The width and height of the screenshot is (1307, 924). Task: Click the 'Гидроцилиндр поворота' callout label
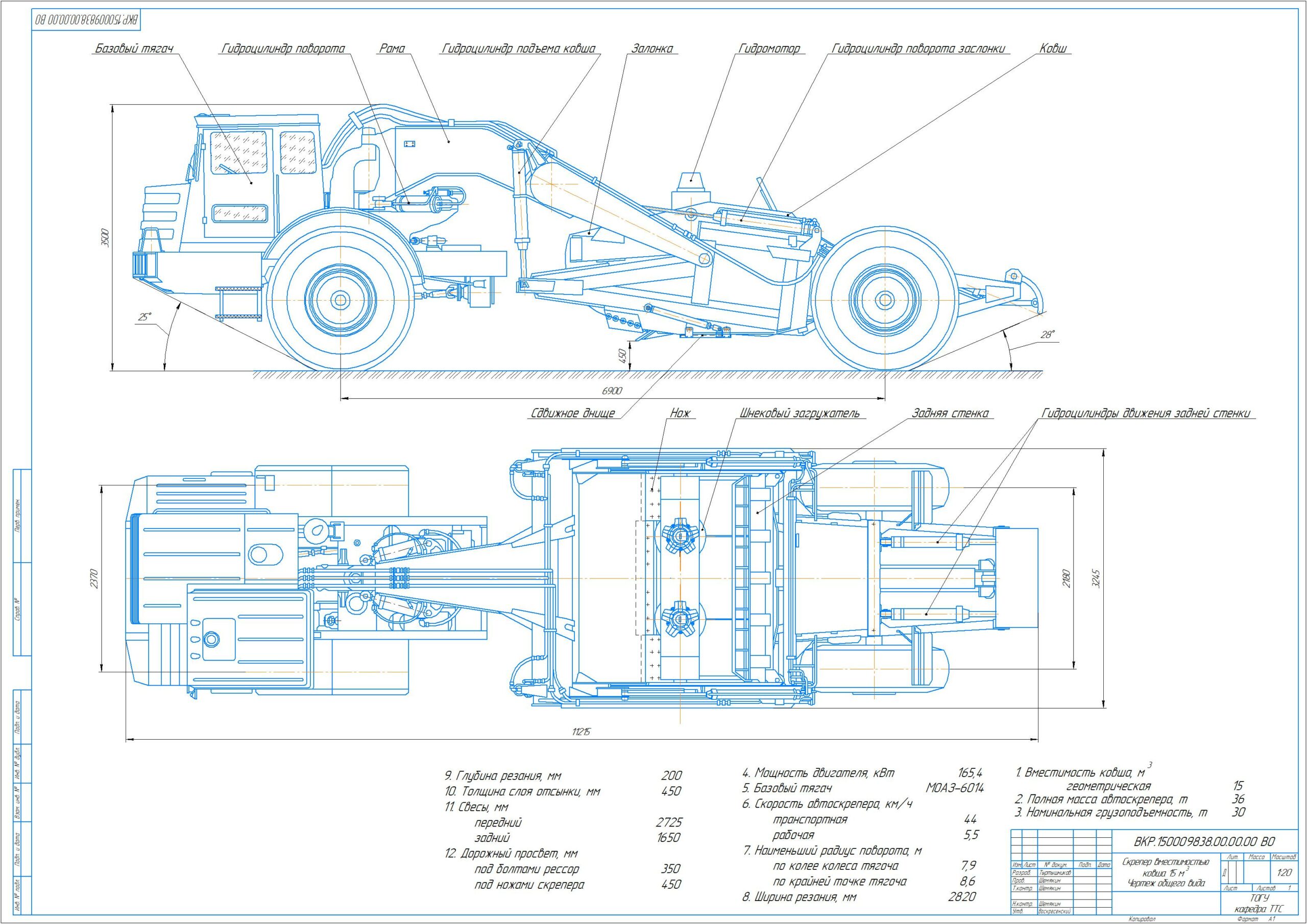click(x=283, y=49)
